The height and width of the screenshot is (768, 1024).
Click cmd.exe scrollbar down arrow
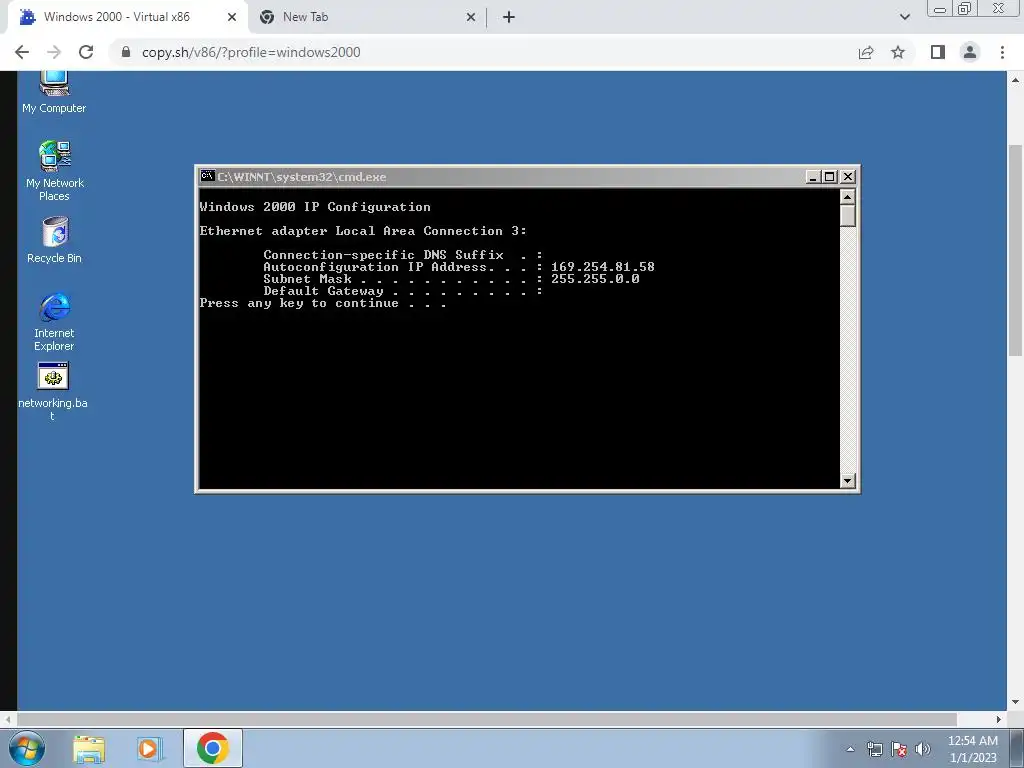pyautogui.click(x=848, y=481)
